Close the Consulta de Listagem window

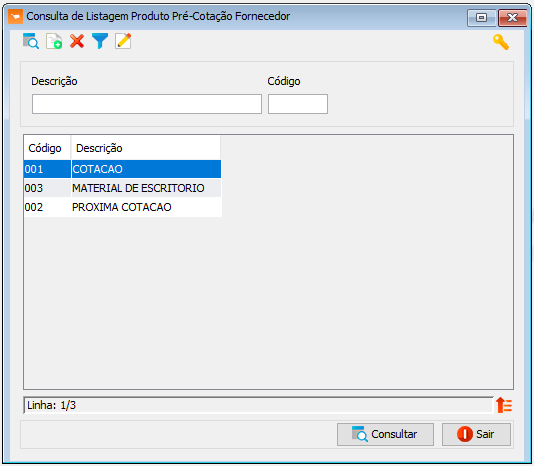click(512, 17)
